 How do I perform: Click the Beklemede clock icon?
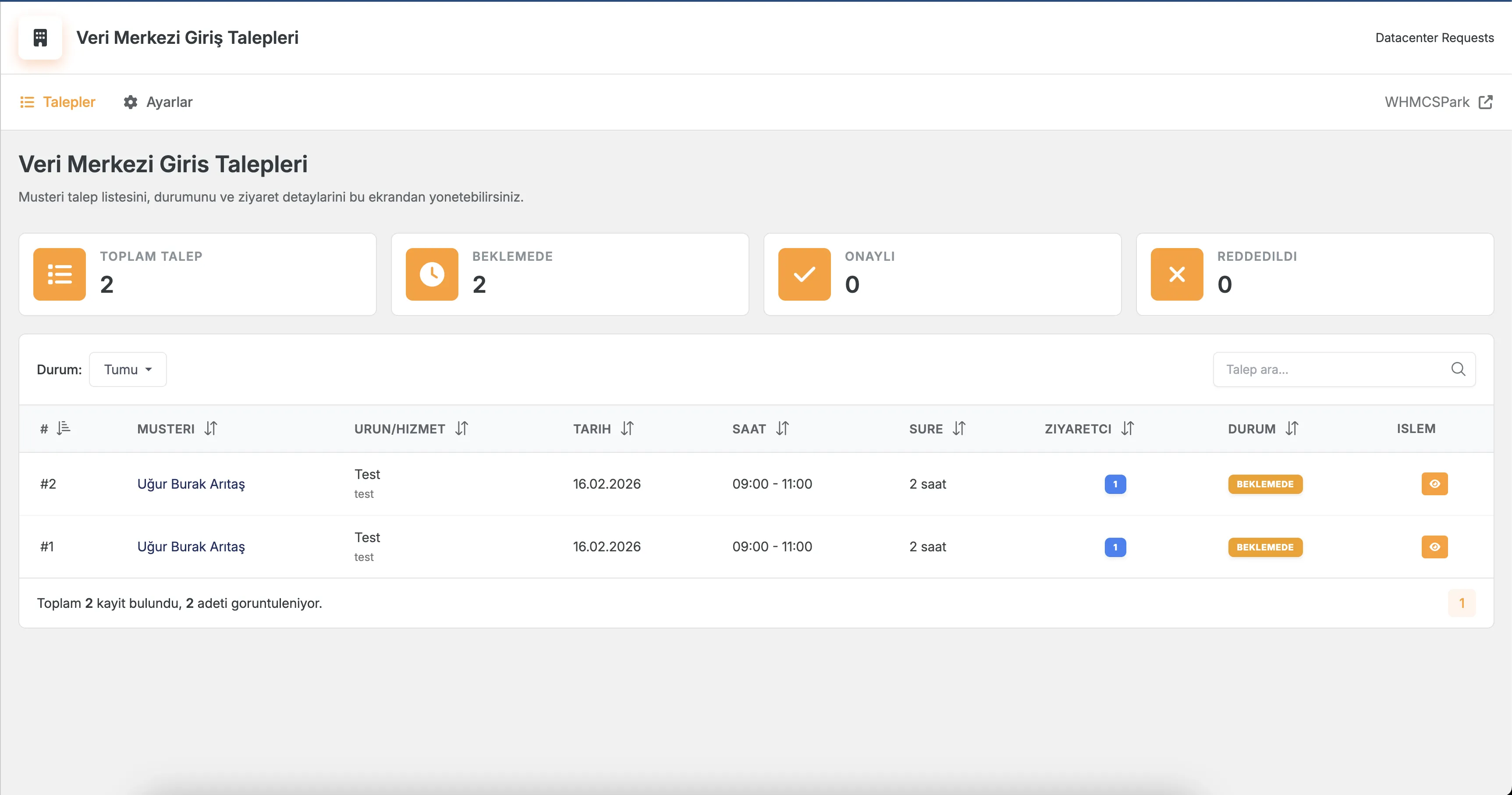[432, 274]
